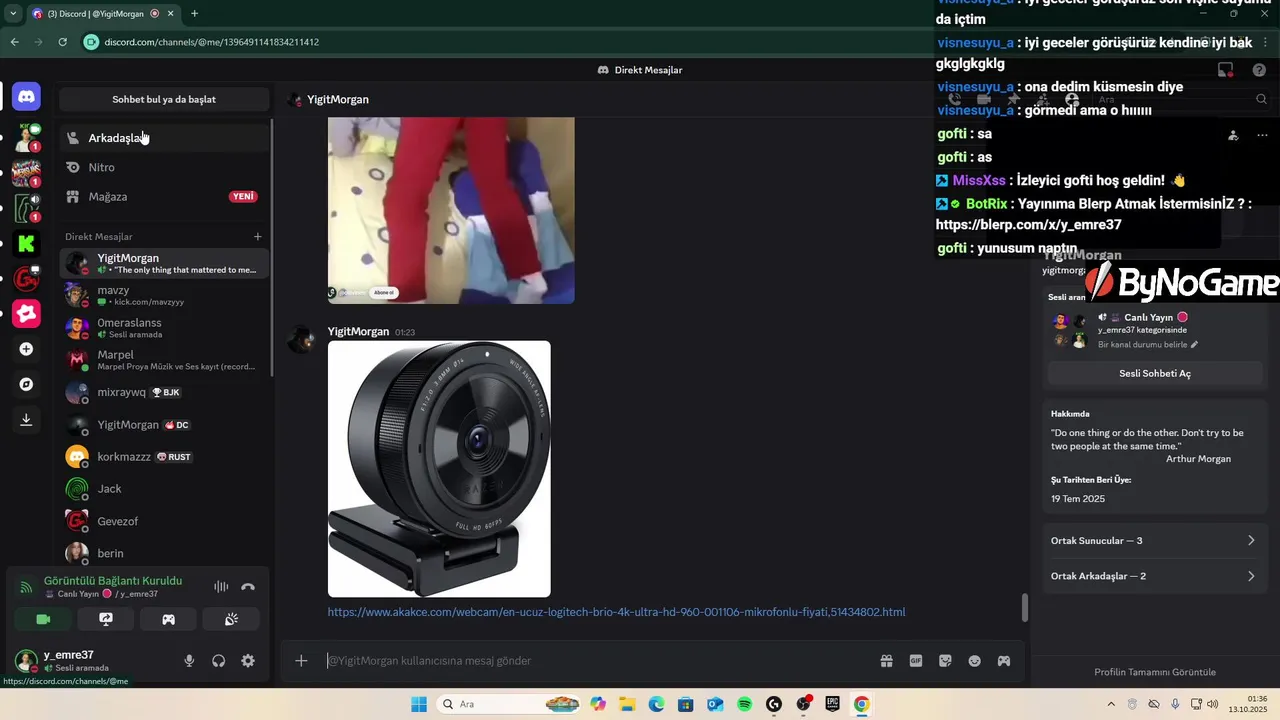Send a gift via gift icon
This screenshot has width=1280, height=720.
886,661
